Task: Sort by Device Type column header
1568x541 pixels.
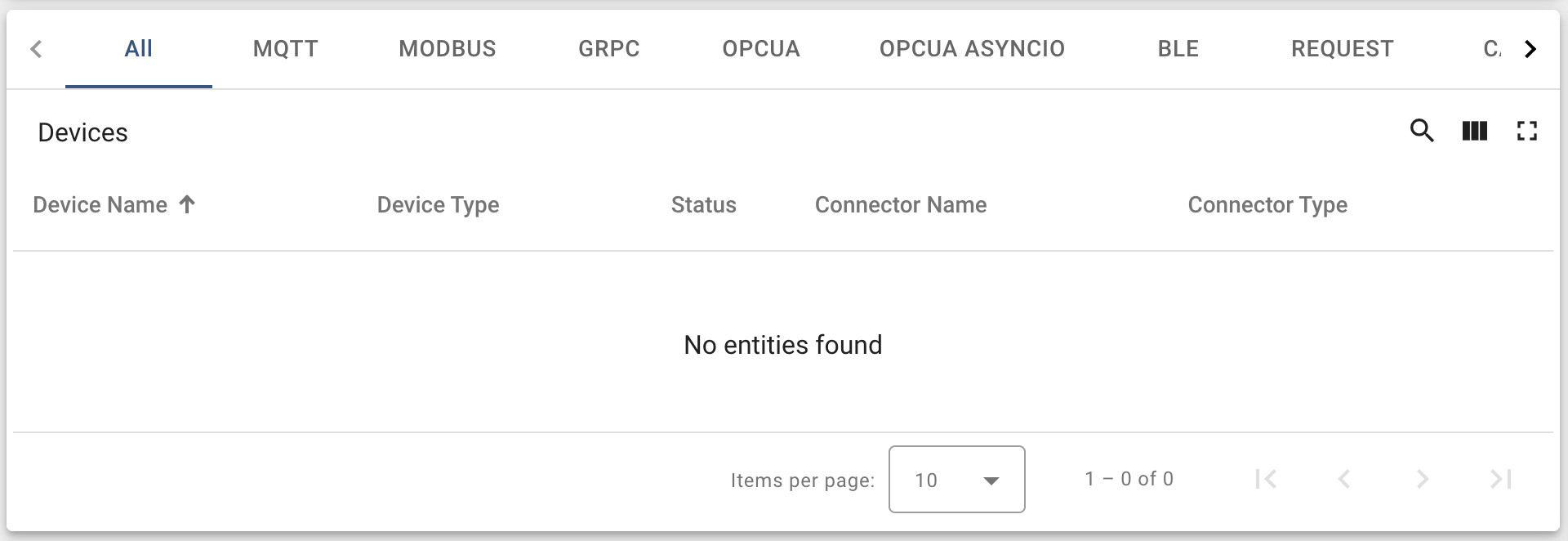Action: (x=438, y=205)
